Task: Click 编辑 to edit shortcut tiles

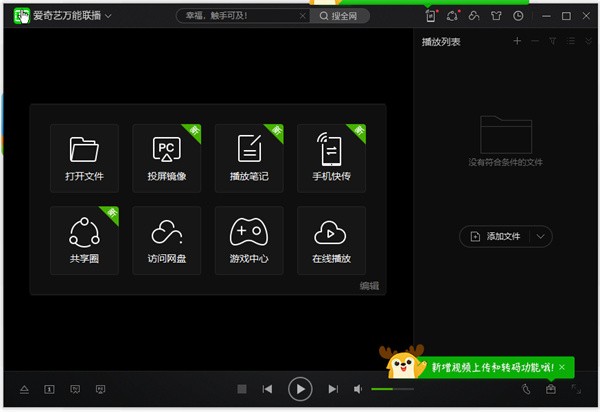Action: point(370,285)
